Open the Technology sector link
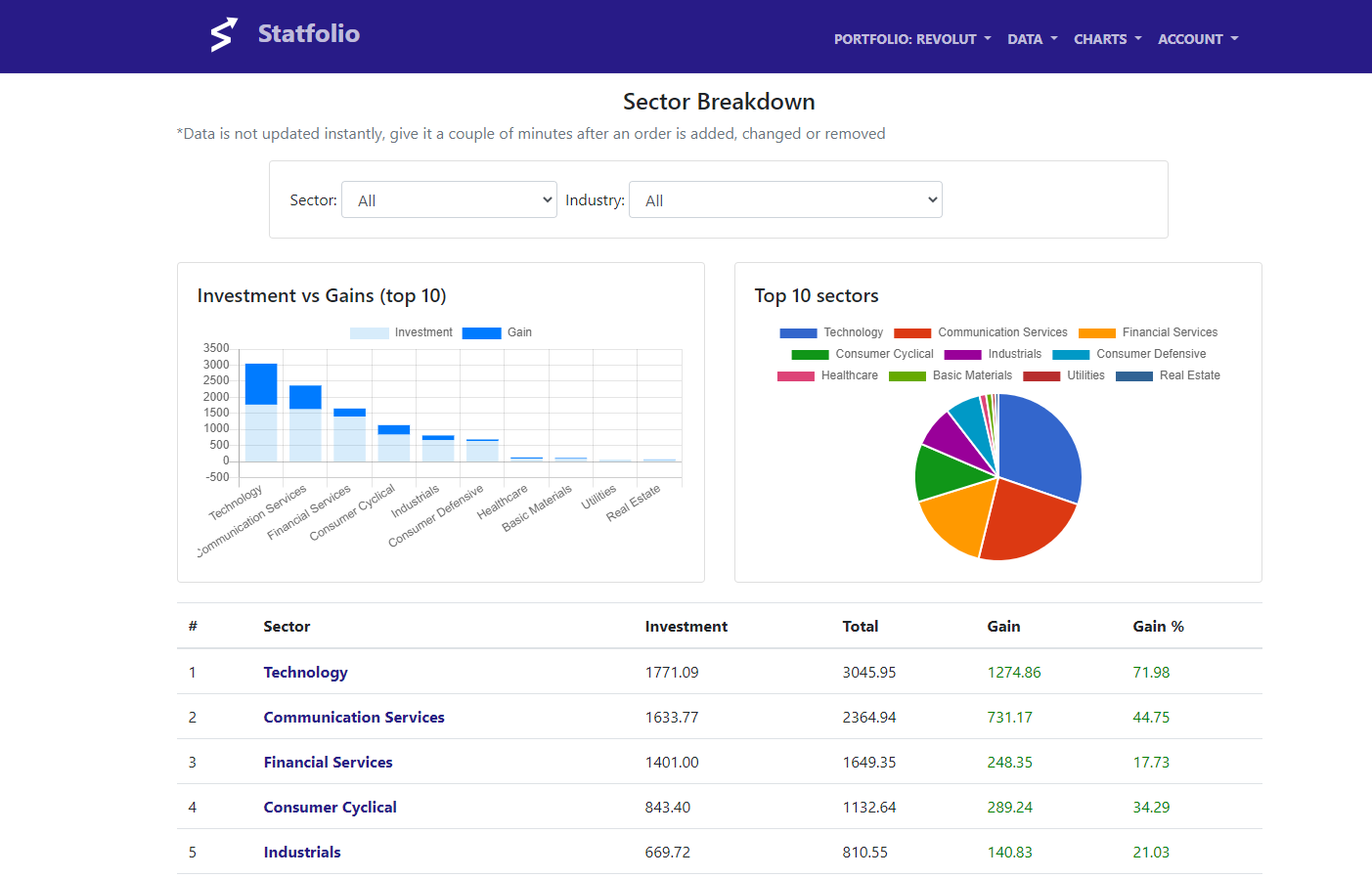Screen dimensions: 1372x878 305,673
